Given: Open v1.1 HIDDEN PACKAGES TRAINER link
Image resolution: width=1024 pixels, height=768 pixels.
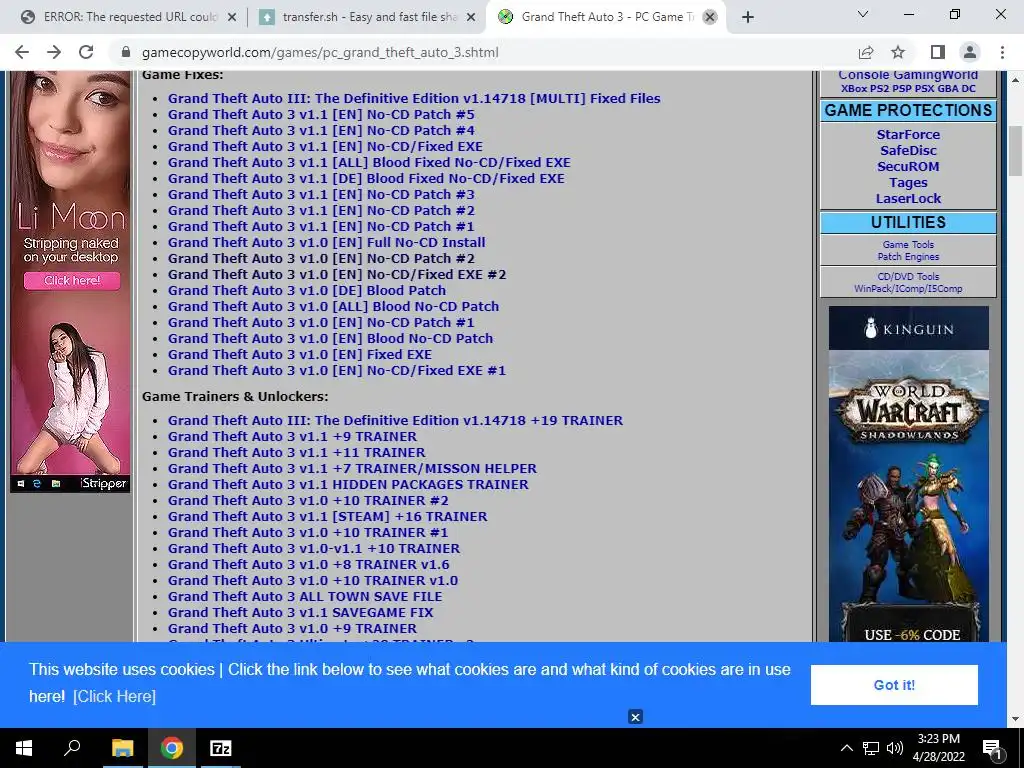Looking at the screenshot, I should click(348, 485).
